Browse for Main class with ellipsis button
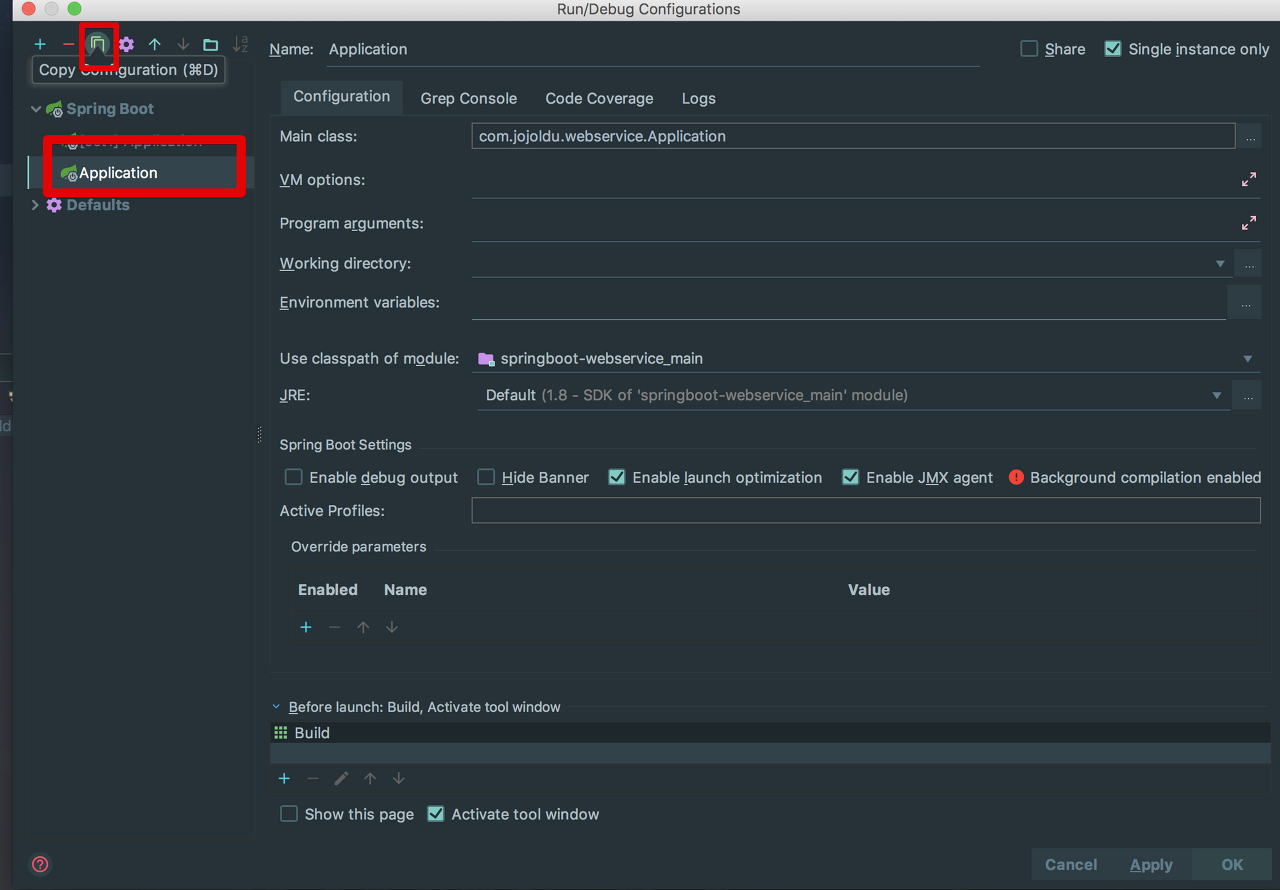Image resolution: width=1280 pixels, height=890 pixels. tap(1249, 136)
